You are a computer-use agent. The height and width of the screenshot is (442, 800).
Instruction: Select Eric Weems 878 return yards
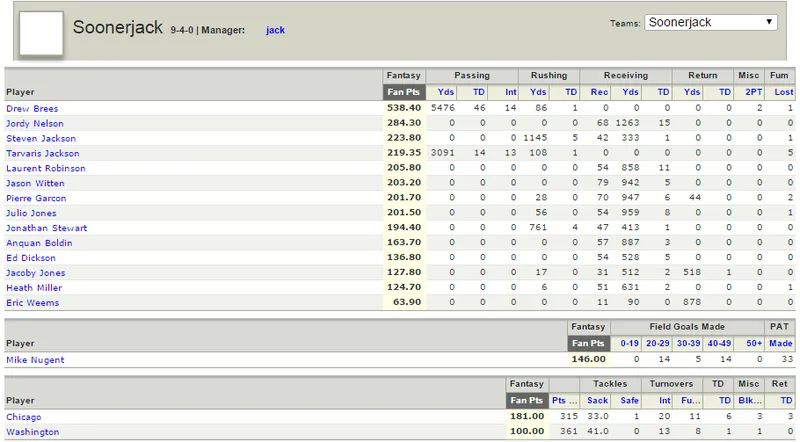click(692, 302)
